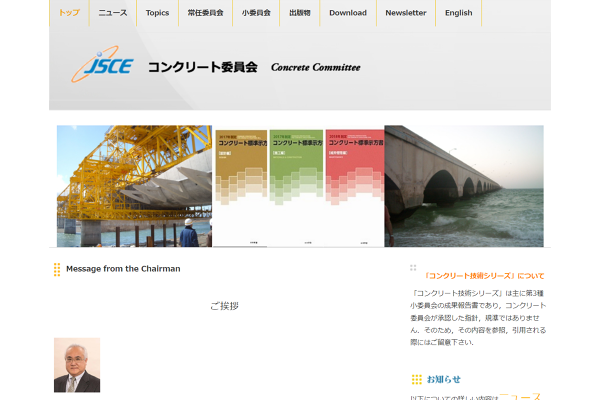Image resolution: width=600 pixels, height=400 pixels.
Task: Open the Download page
Action: point(348,13)
